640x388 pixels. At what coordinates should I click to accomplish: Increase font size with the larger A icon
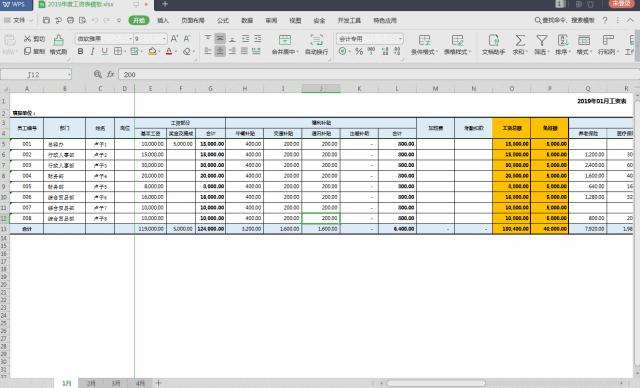click(x=174, y=39)
